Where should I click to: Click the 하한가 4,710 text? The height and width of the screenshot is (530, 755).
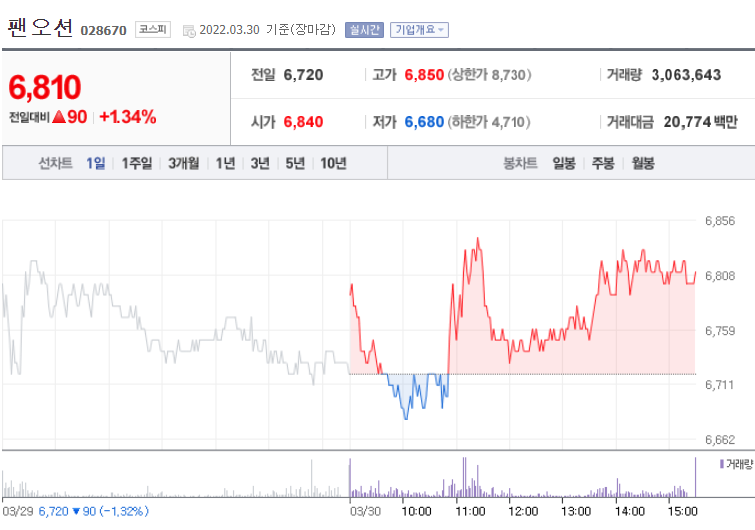[489, 122]
